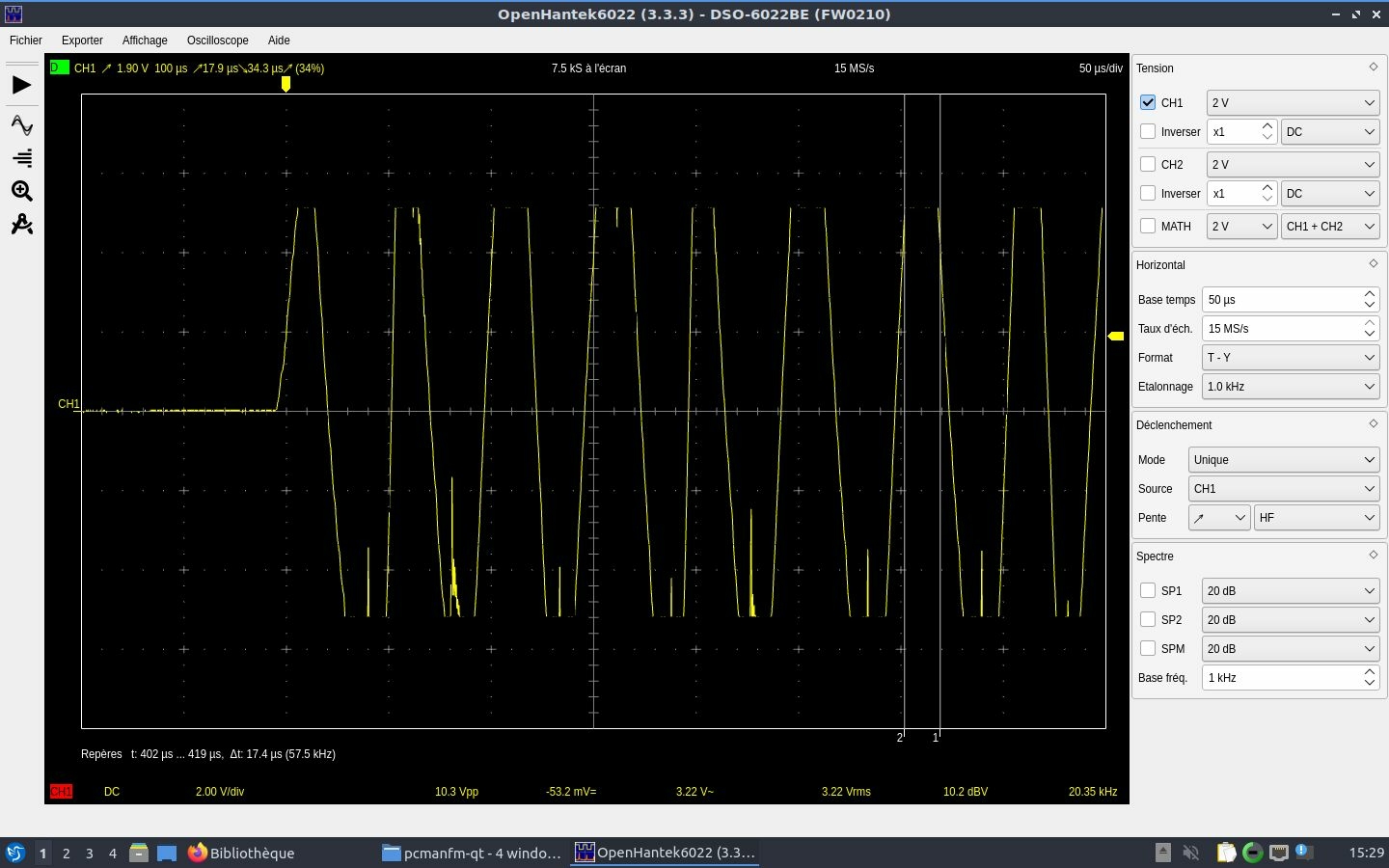Click the 20.35 kHz frequency reading
The image size is (1389, 868).
[1093, 792]
